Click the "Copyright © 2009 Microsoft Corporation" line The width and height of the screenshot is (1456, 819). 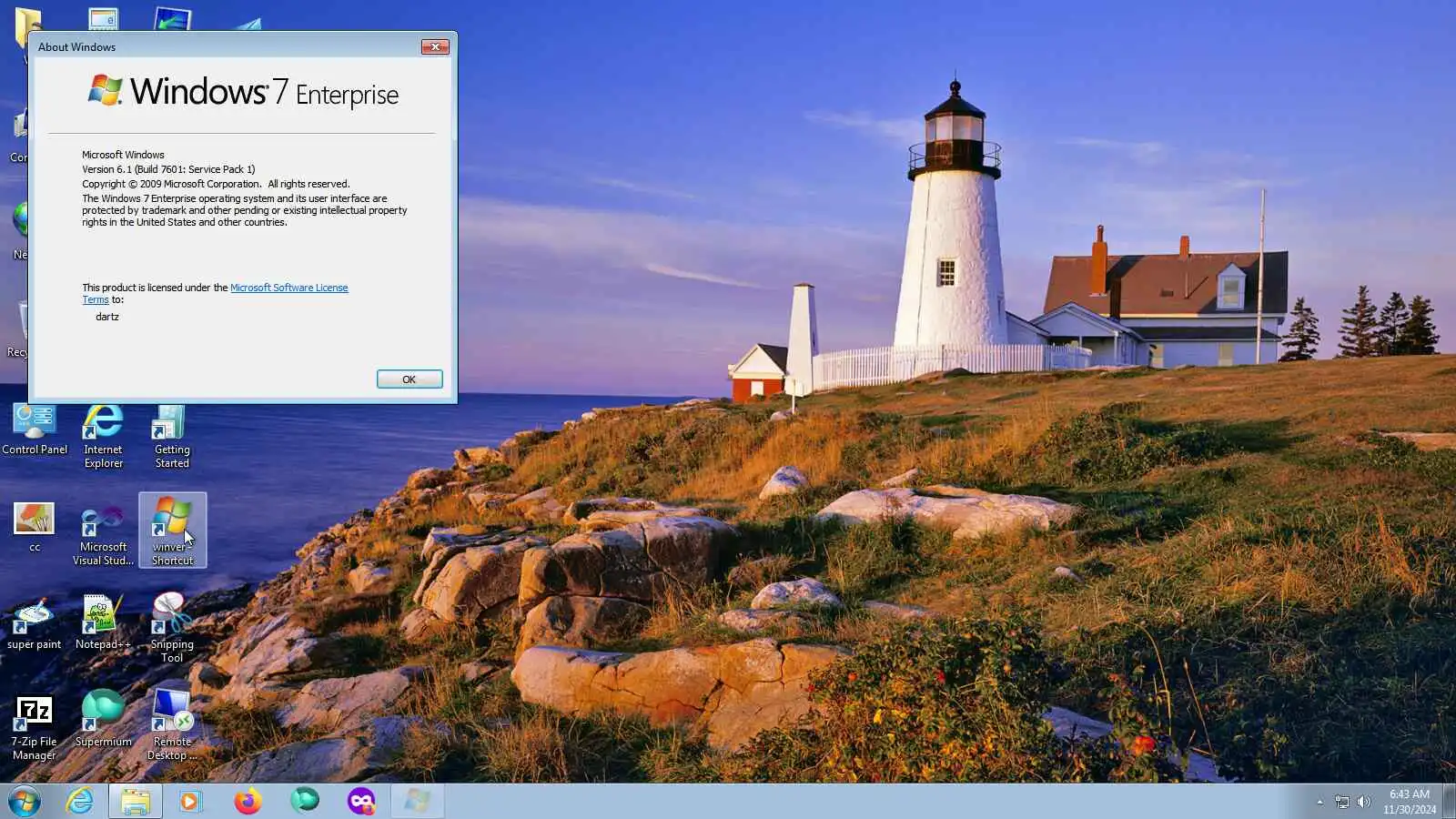(x=216, y=184)
